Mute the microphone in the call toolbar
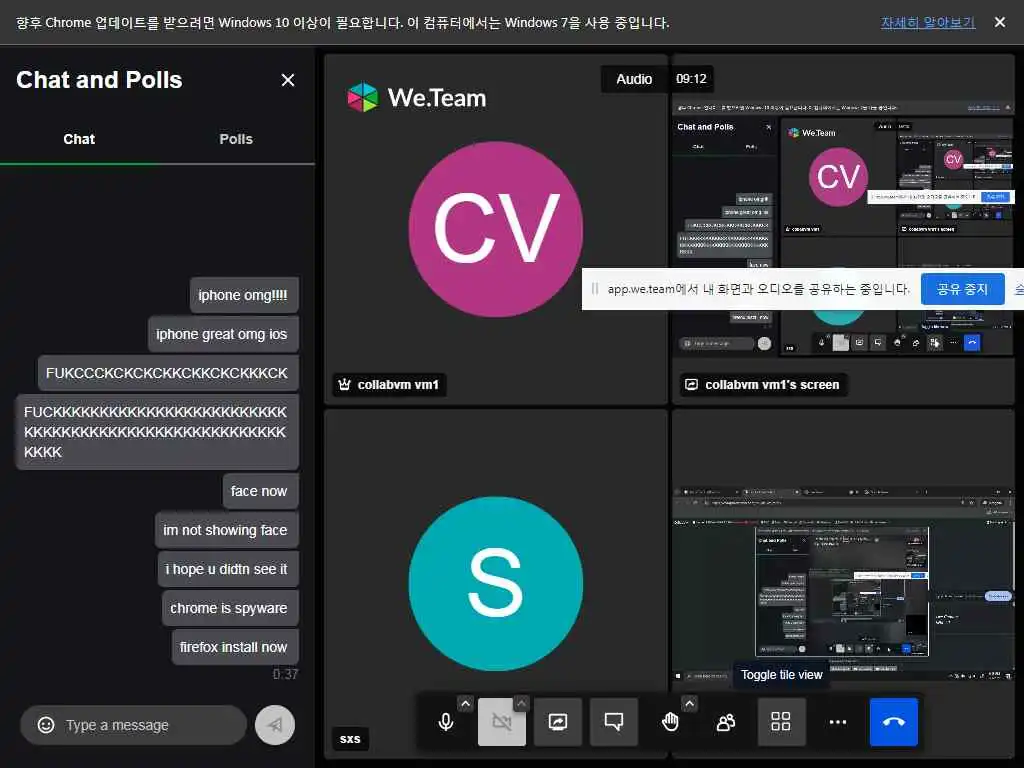The width and height of the screenshot is (1024, 768). coord(446,722)
